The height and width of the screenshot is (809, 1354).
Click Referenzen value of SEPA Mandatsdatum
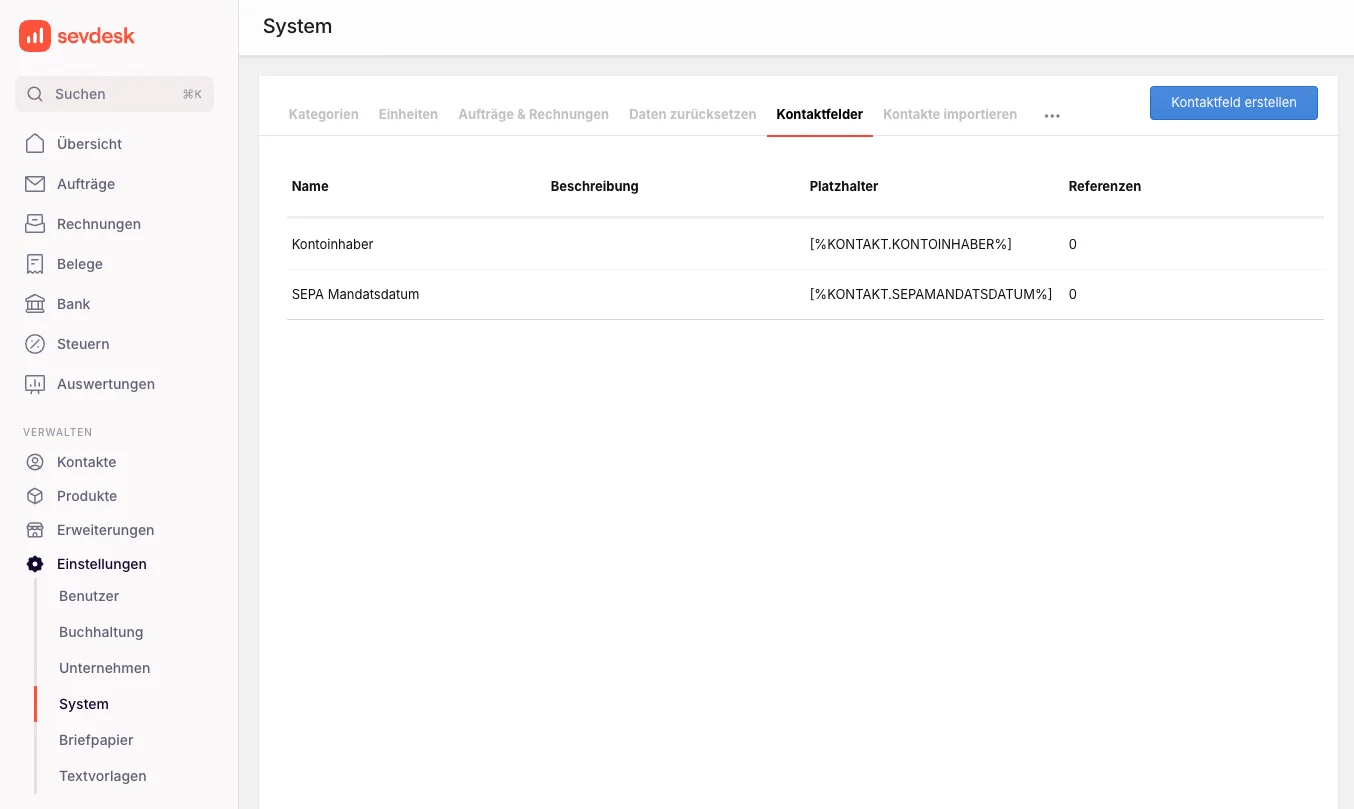(x=1073, y=294)
